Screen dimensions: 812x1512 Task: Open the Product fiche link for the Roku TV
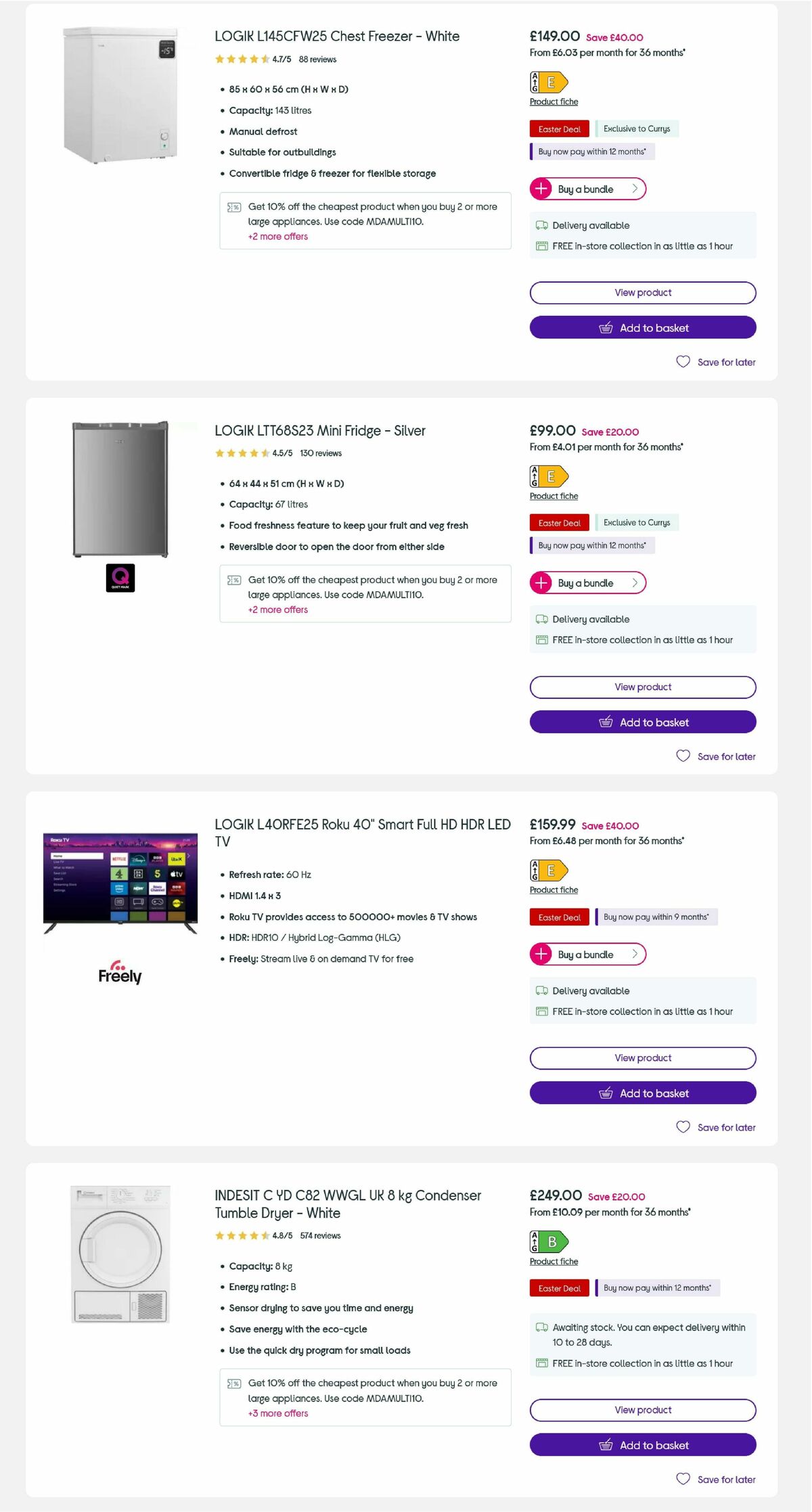pos(553,890)
